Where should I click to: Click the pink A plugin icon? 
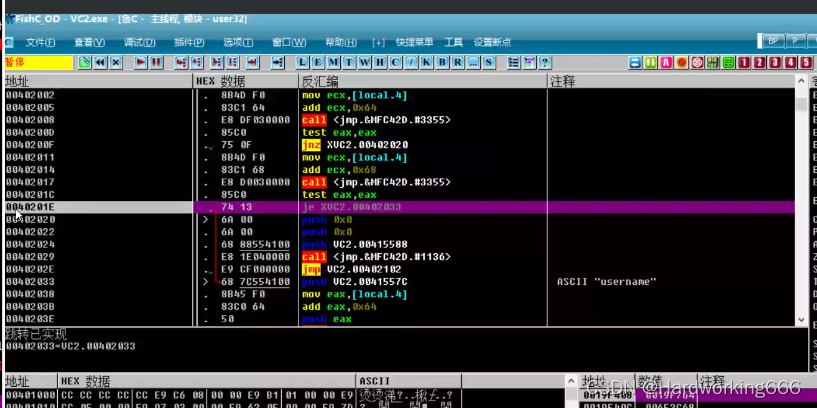click(666, 63)
